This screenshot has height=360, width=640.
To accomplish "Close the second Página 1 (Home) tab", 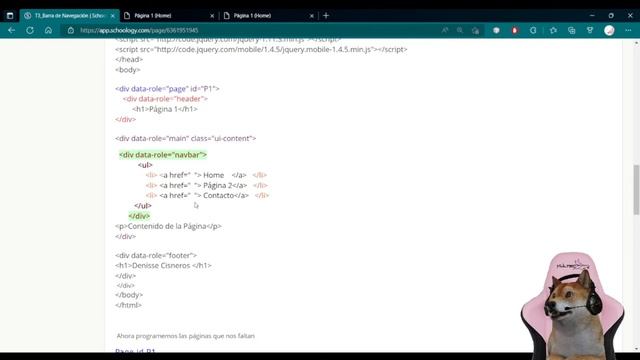I will (x=311, y=16).
